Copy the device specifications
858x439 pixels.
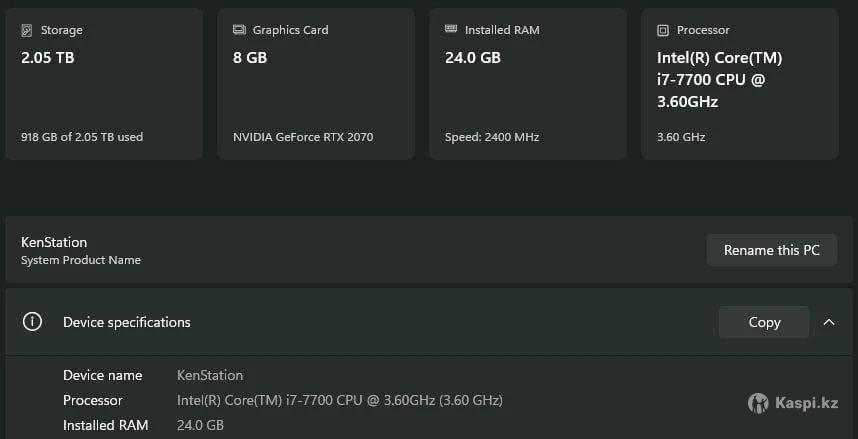pos(764,322)
